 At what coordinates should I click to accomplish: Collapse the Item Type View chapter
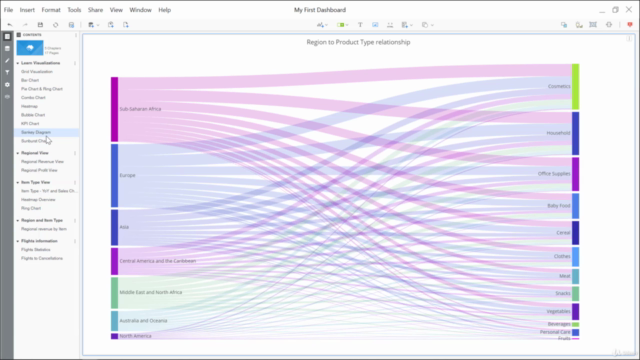(18, 182)
